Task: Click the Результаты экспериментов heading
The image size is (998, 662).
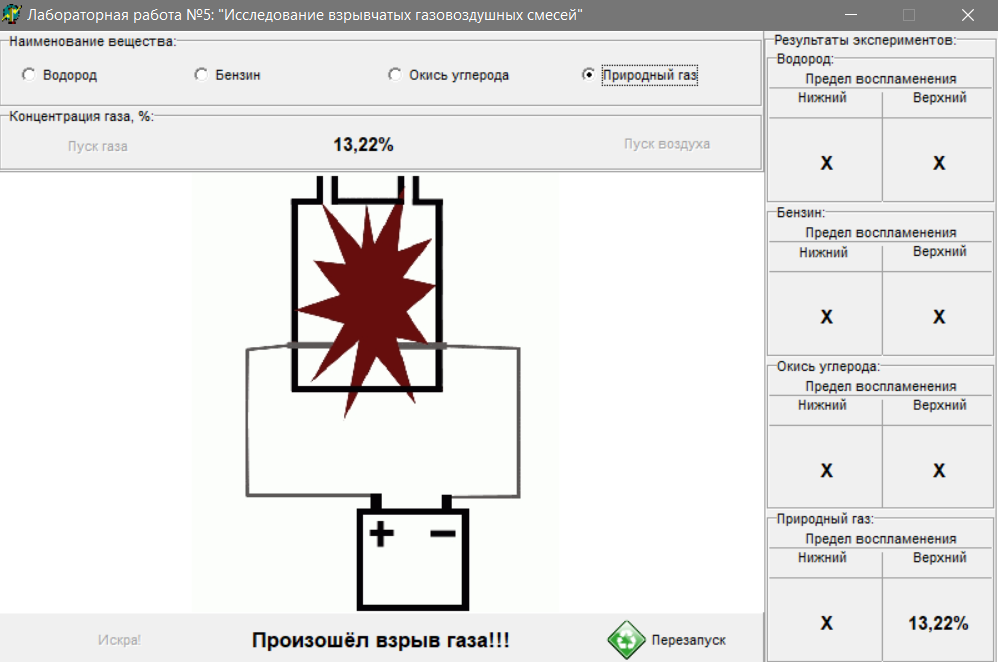Action: click(x=865, y=40)
